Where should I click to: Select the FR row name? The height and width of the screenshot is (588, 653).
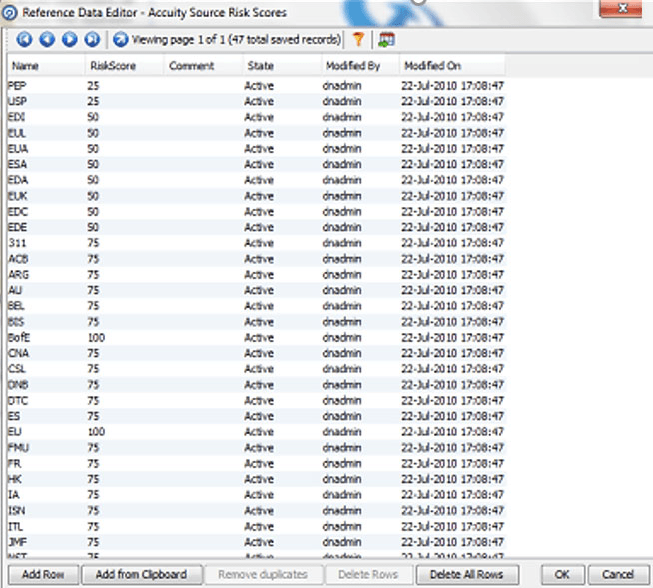(x=15, y=463)
